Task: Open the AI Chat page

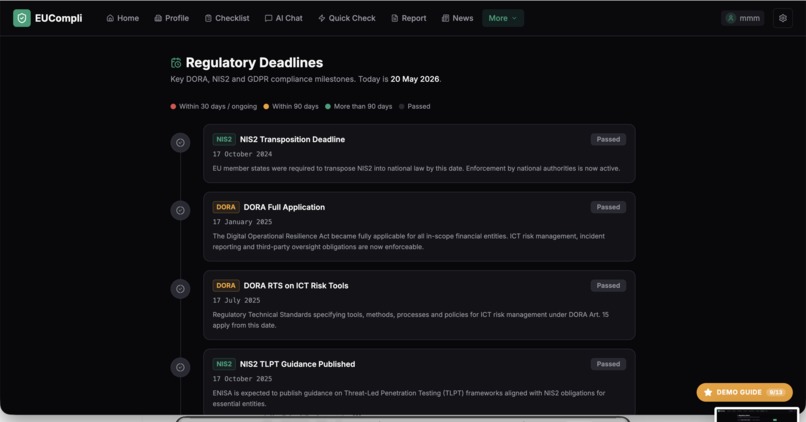Action: click(x=283, y=18)
